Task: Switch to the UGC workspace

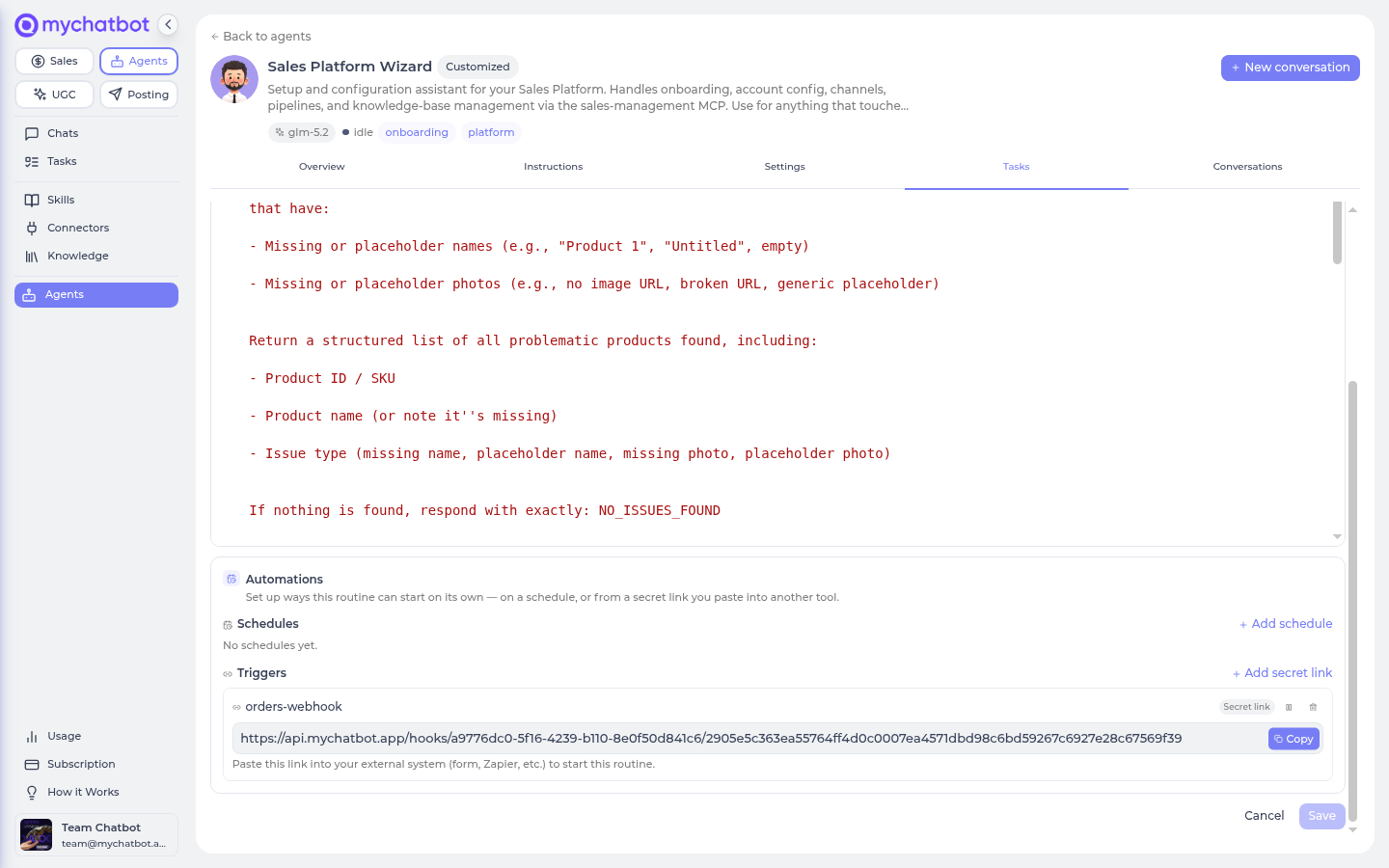Action: 54,95
